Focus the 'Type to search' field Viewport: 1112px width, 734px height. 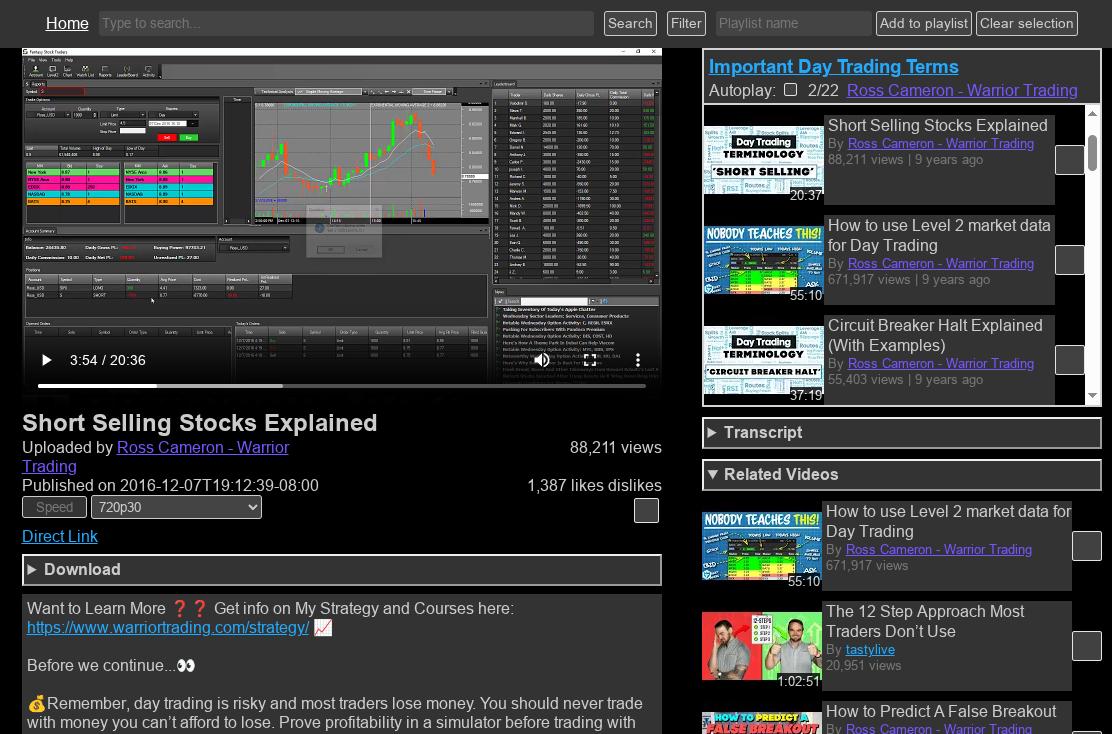tap(346, 23)
